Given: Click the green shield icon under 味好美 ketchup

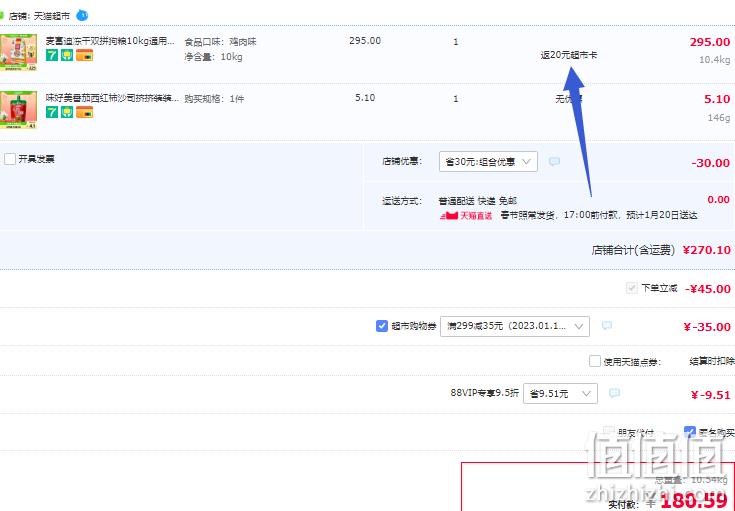Looking at the screenshot, I should [x=67, y=112].
